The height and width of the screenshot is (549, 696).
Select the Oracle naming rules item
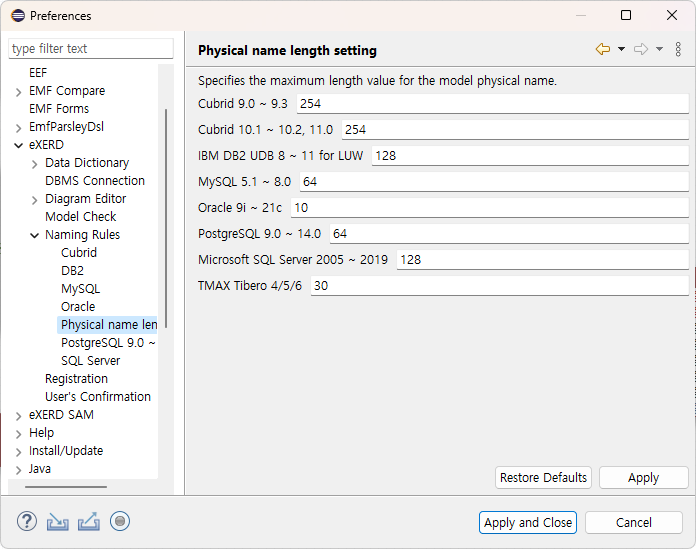[x=78, y=307]
